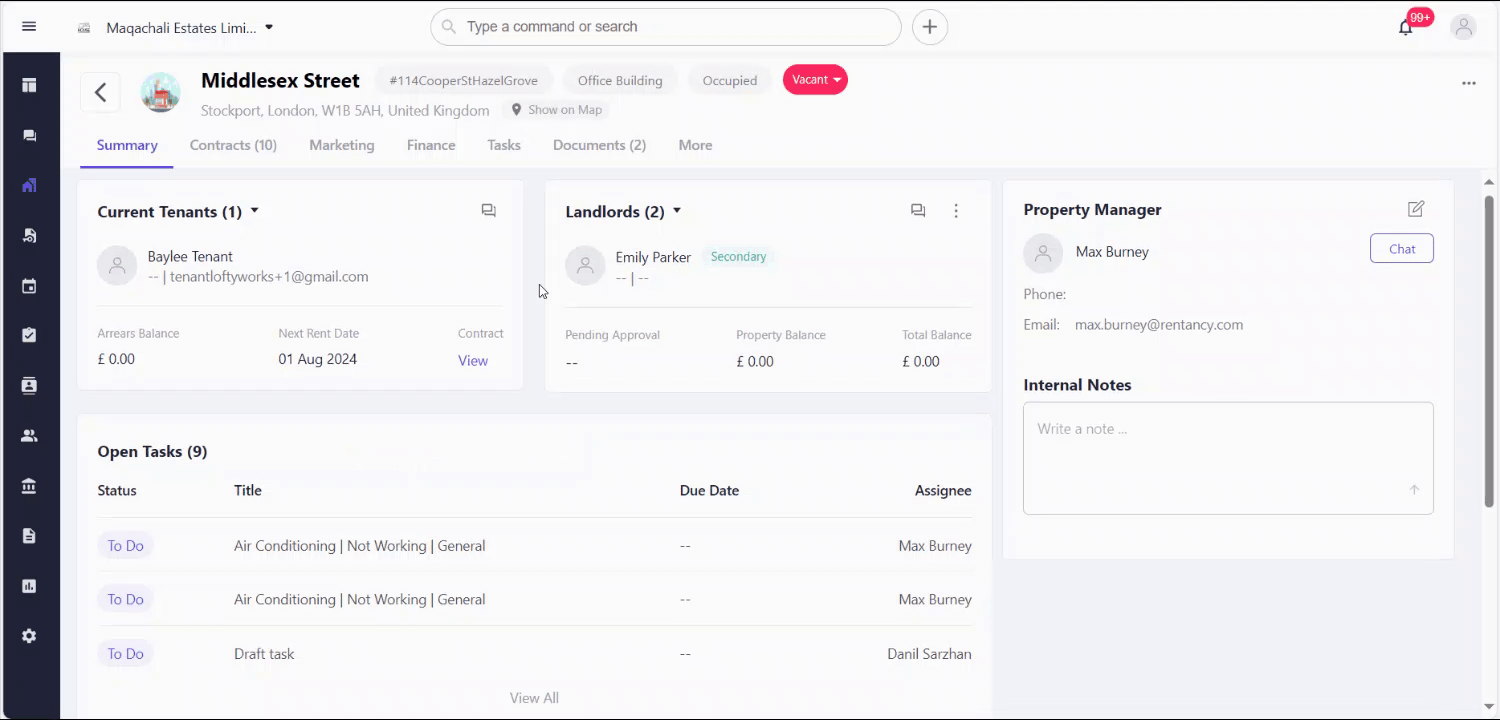Image resolution: width=1500 pixels, height=720 pixels.
Task: Expand the Current Tenants (1) dropdown
Action: point(255,211)
